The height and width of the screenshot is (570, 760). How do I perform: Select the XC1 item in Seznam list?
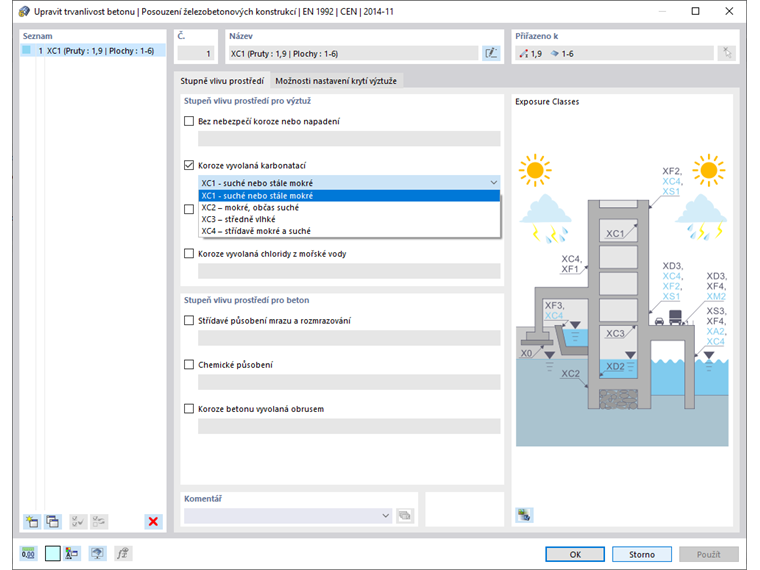(x=93, y=50)
